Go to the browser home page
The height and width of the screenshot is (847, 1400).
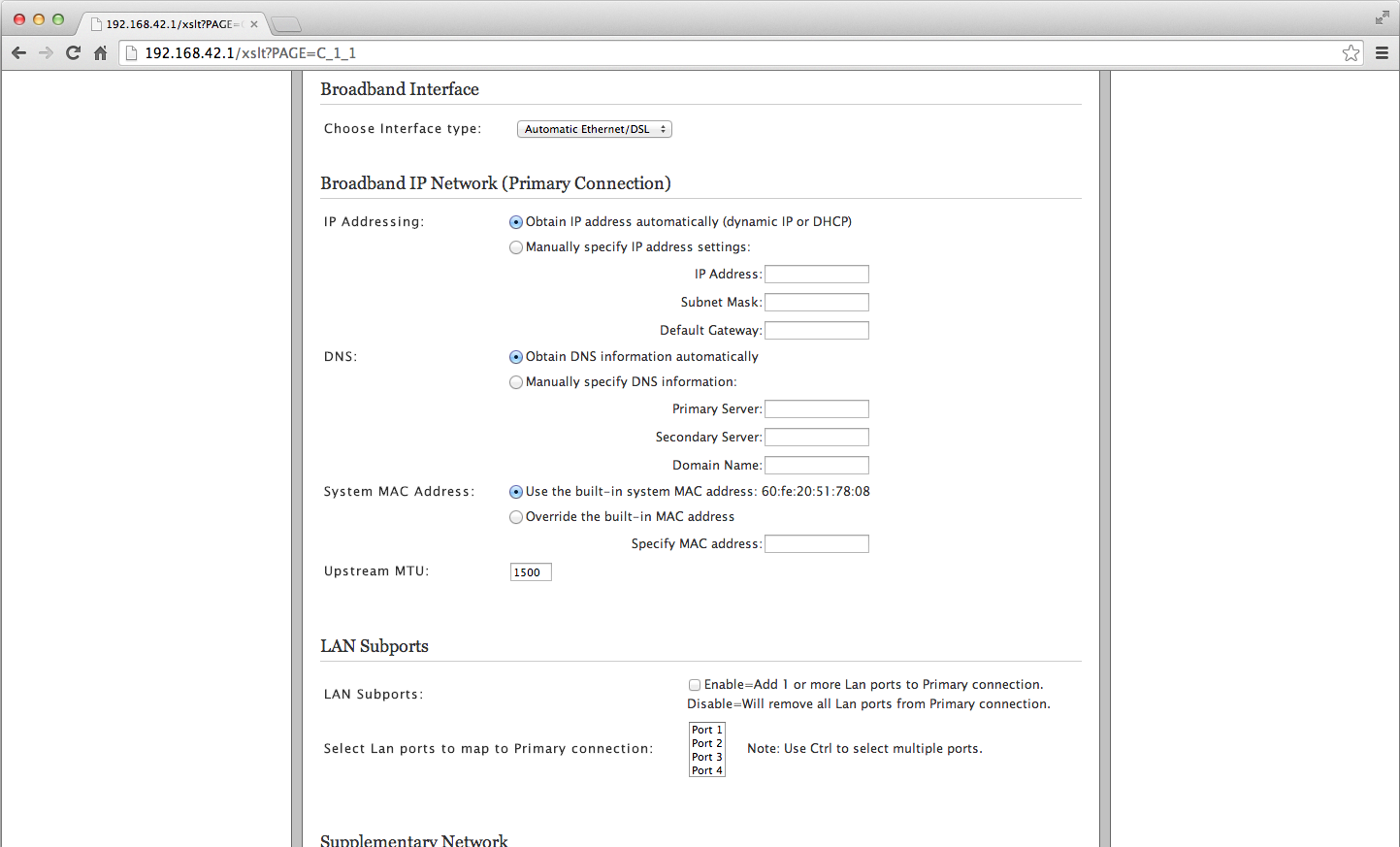[x=100, y=52]
